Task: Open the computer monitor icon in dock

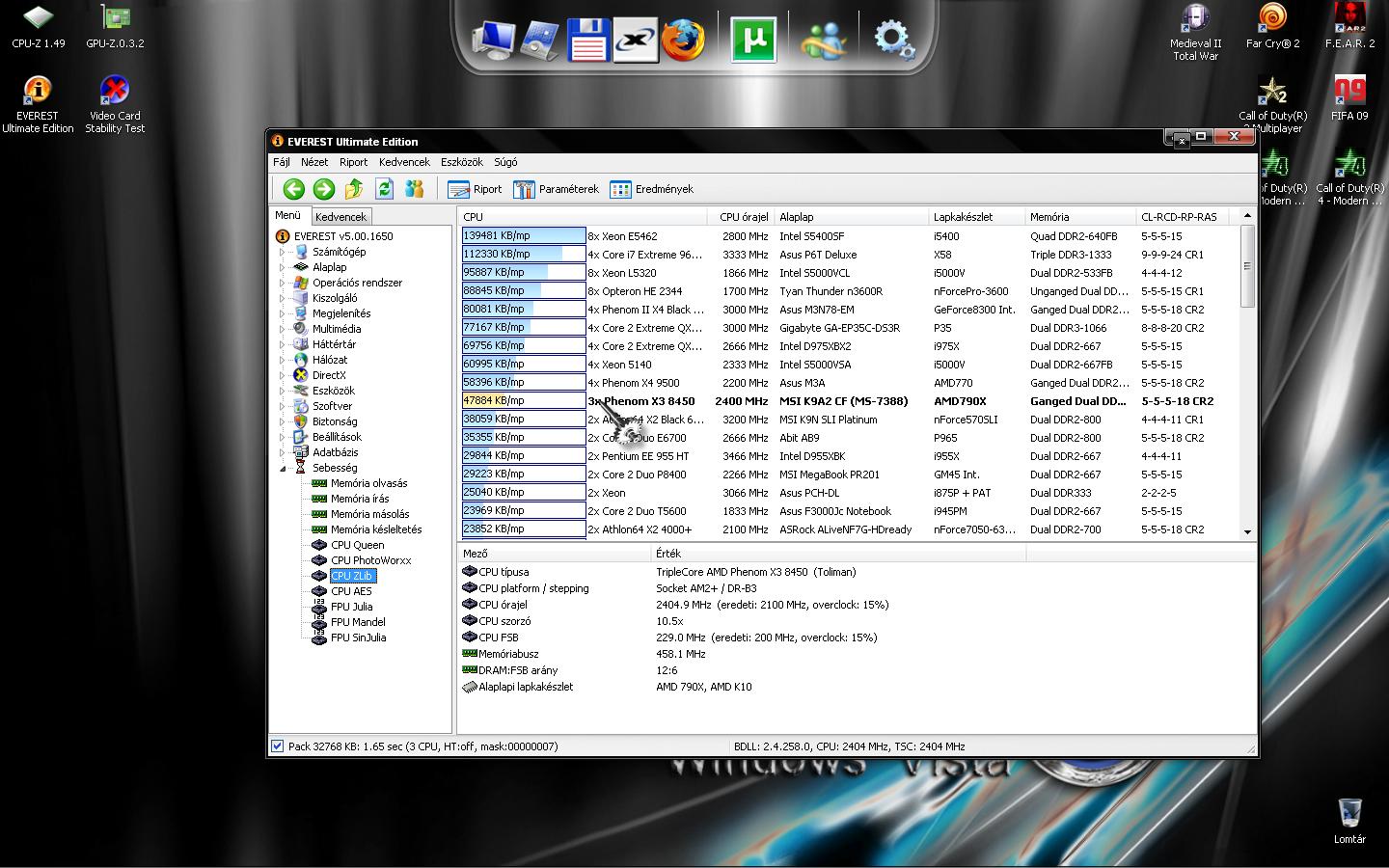Action: 493,41
